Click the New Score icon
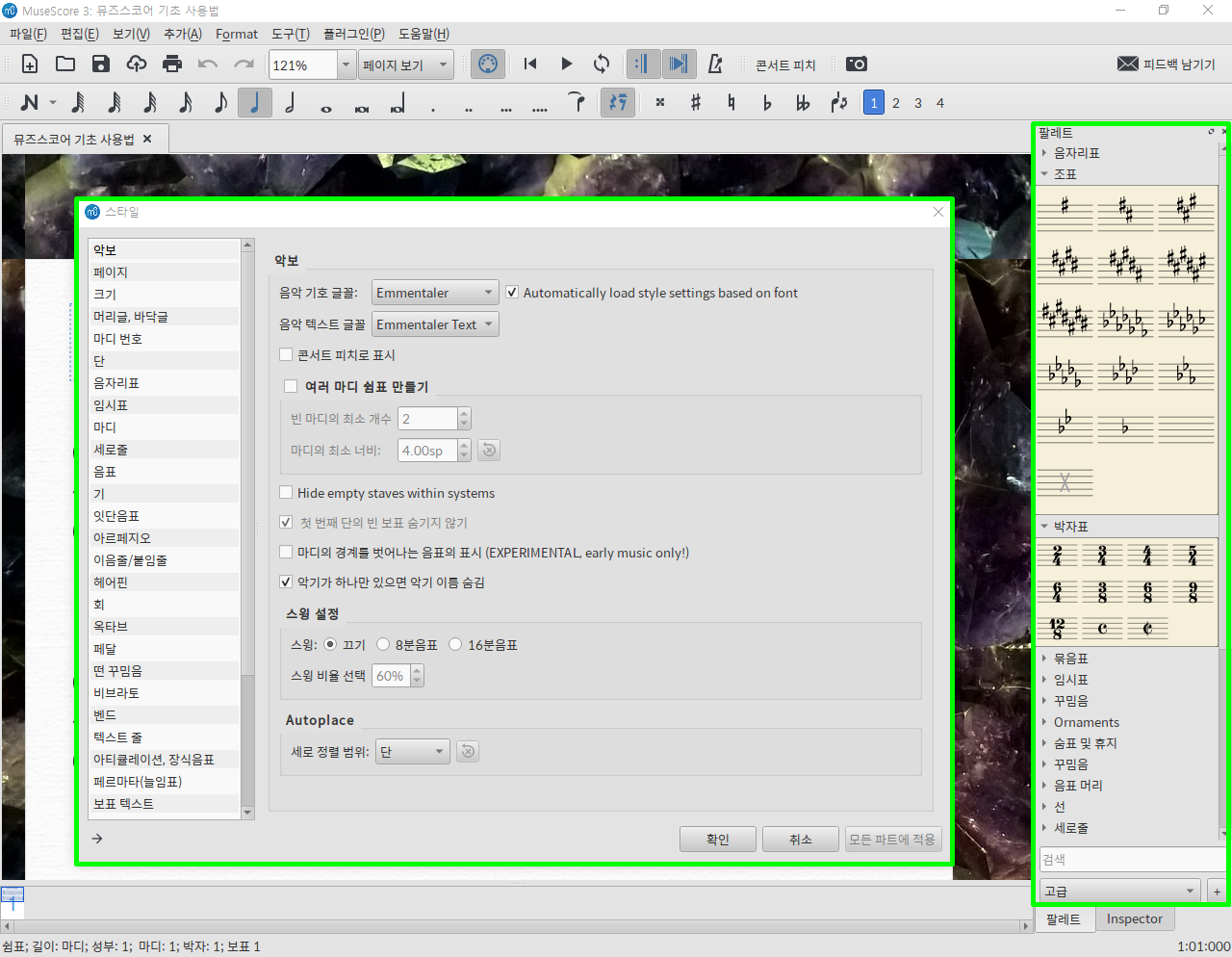The image size is (1232, 957). click(30, 65)
